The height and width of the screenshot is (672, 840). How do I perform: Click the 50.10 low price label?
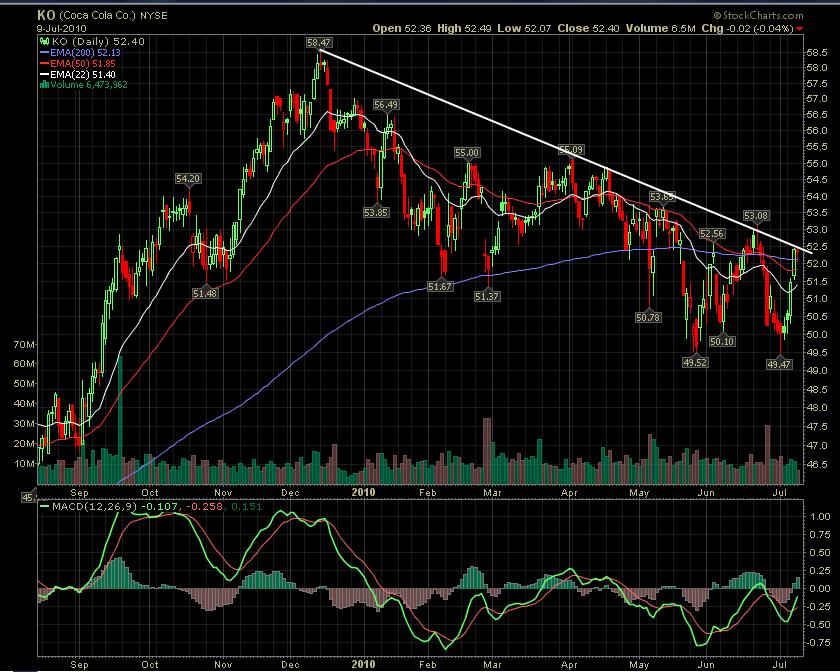tap(722, 341)
